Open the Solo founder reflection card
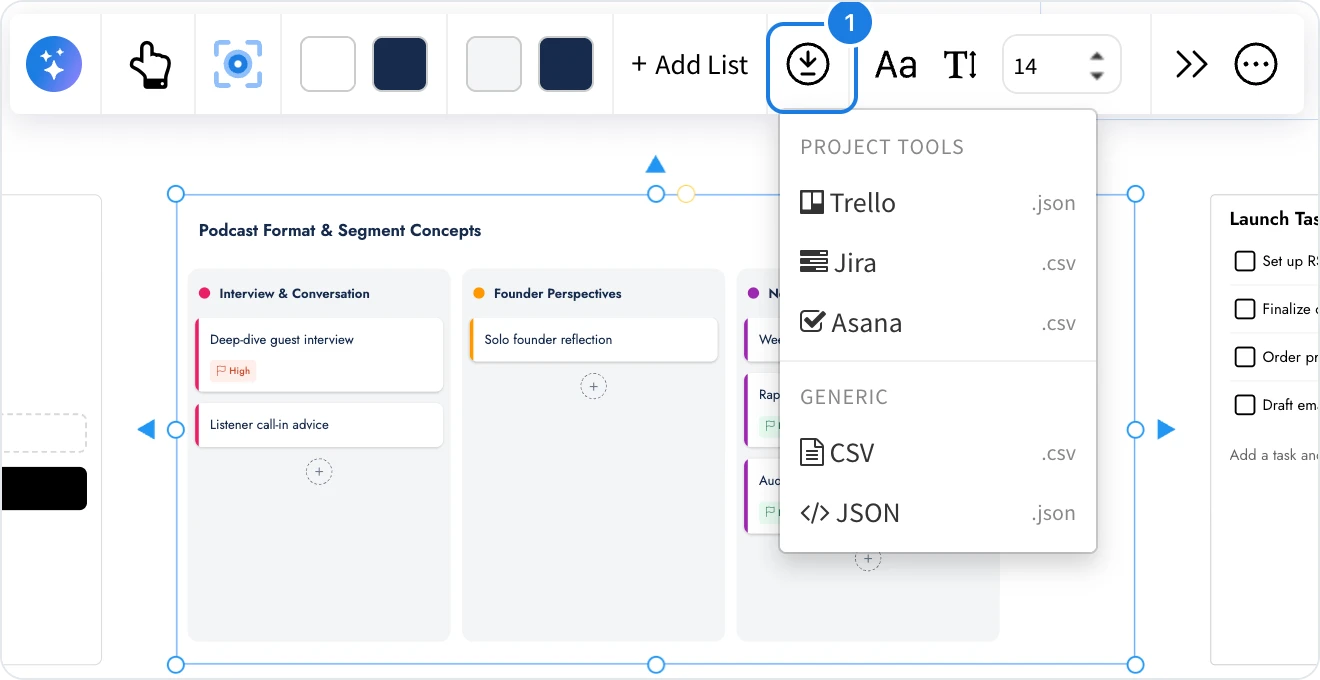Screen dimensions: 1320x680 click(x=594, y=340)
